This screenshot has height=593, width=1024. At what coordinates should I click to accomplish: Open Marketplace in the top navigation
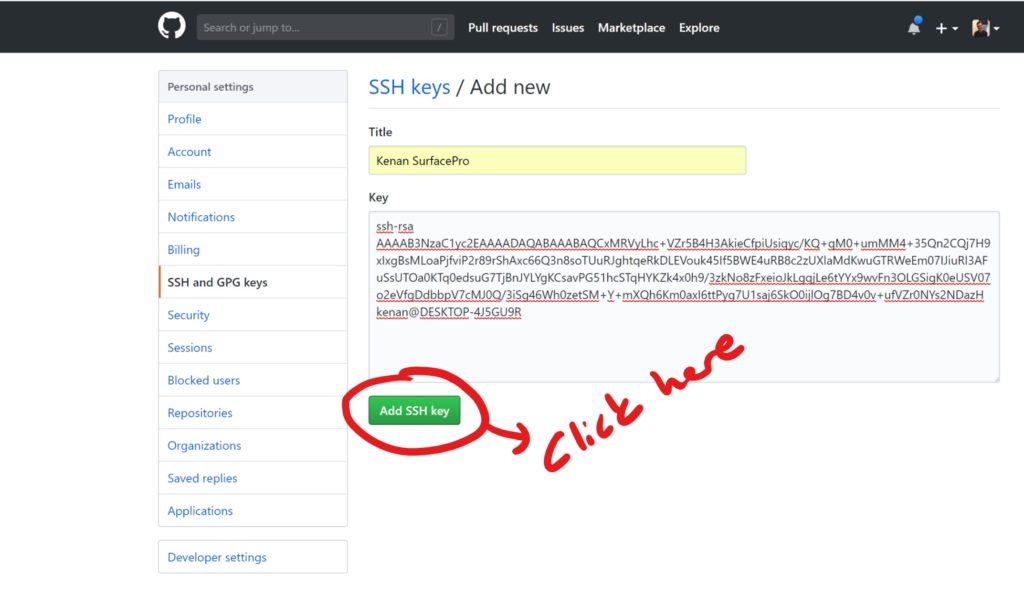pos(631,28)
